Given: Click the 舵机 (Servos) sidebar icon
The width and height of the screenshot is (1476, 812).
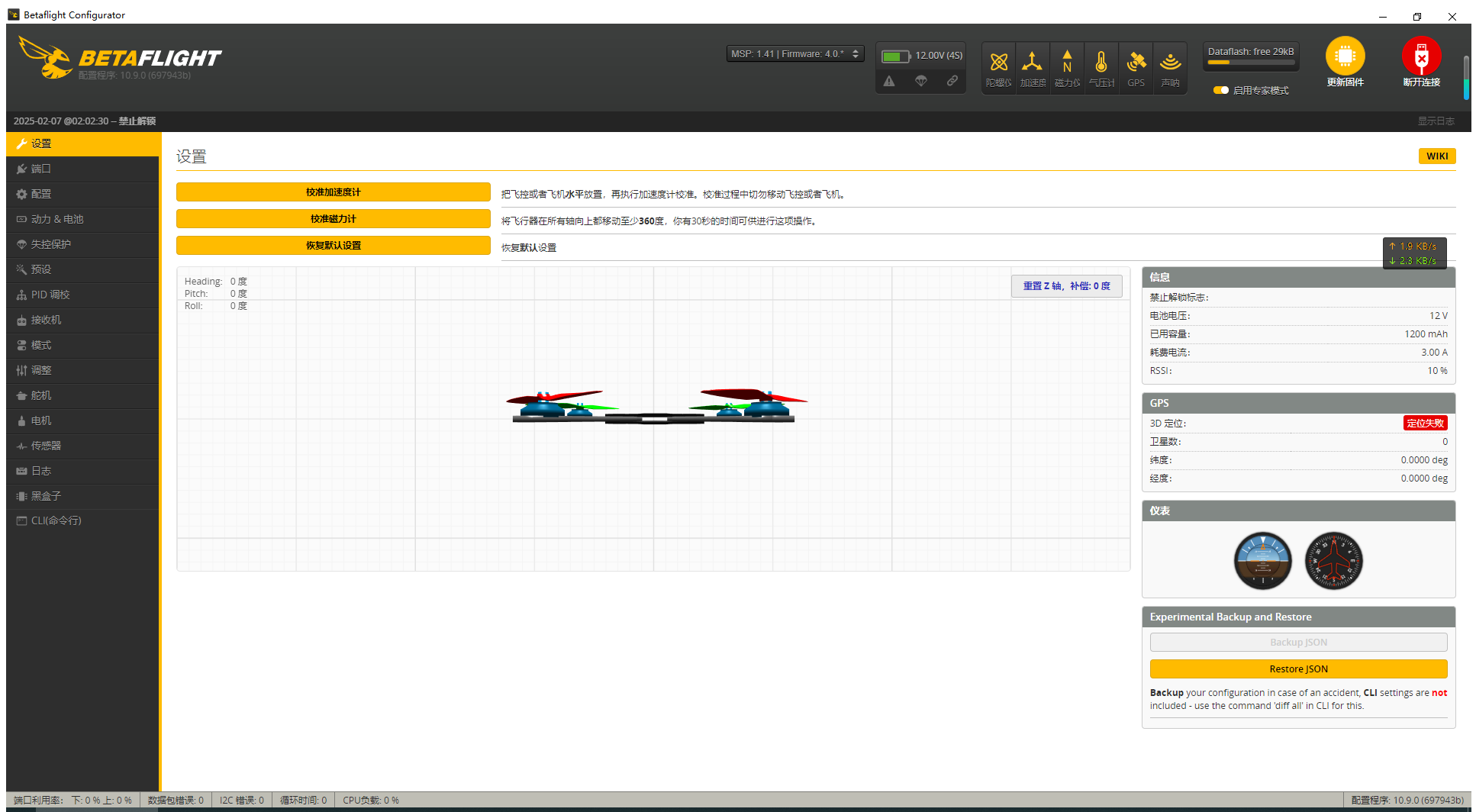Looking at the screenshot, I should point(21,396).
